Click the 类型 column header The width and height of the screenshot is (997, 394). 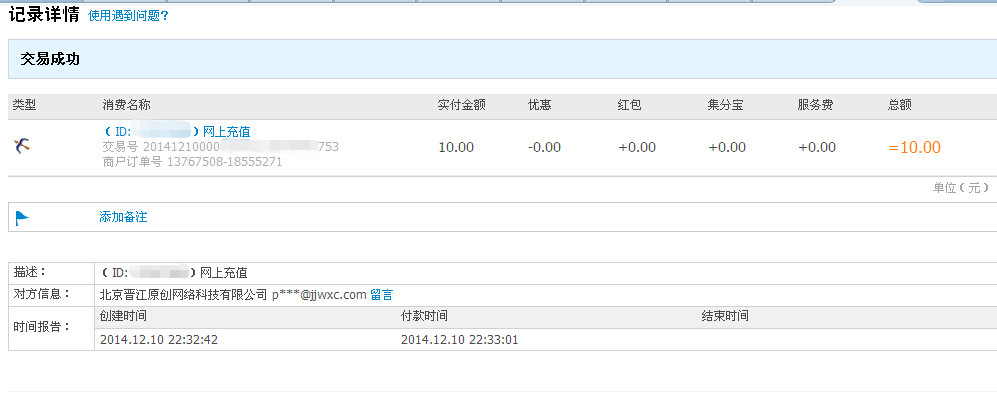pos(24,105)
